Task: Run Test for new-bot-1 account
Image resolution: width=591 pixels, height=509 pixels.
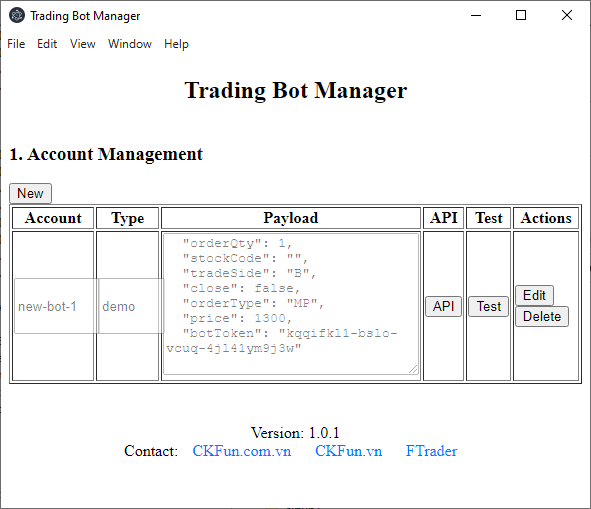Action: click(488, 307)
